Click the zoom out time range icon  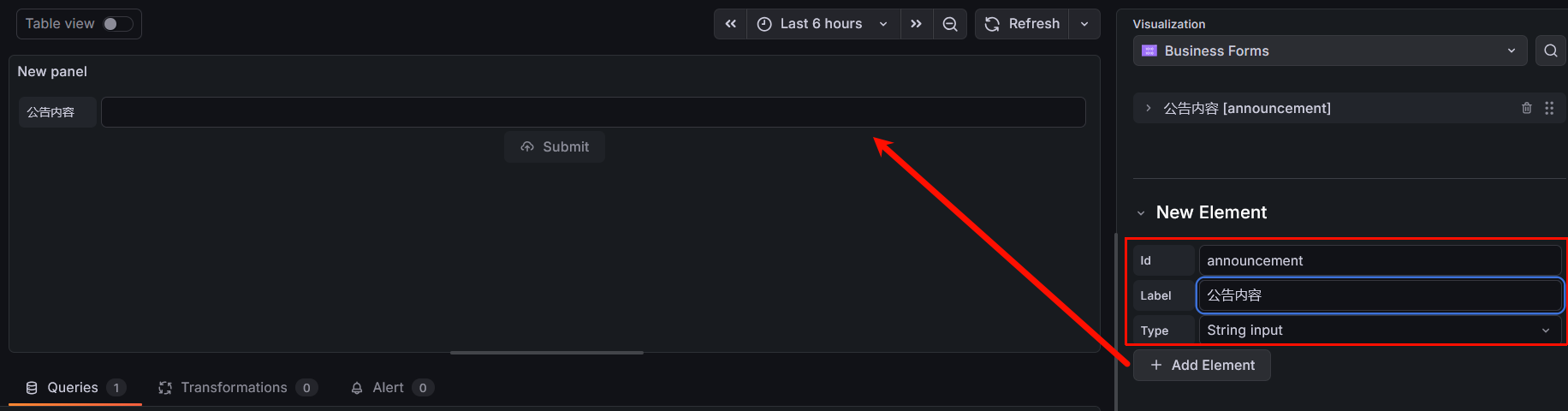[x=950, y=24]
